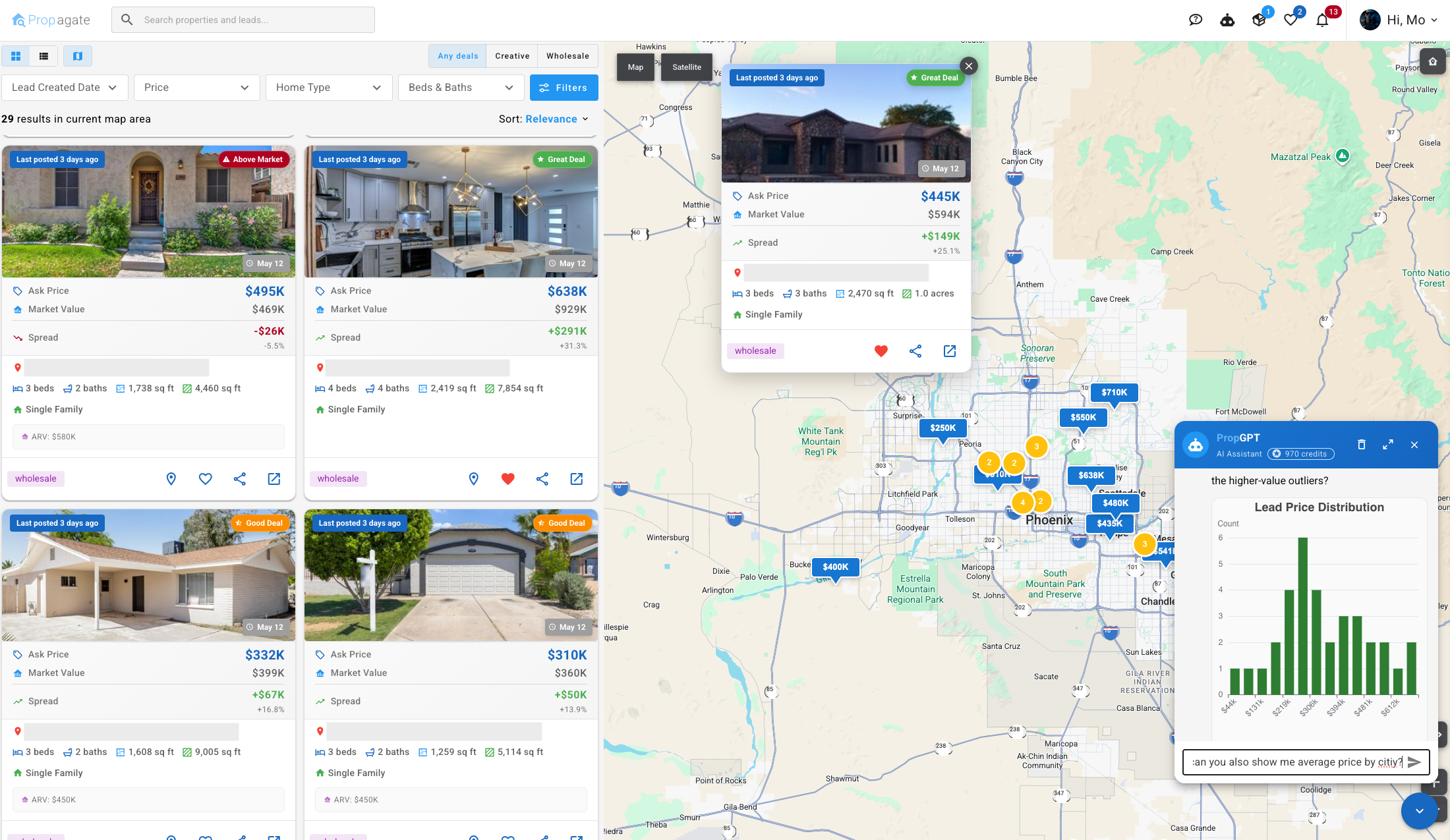The width and height of the screenshot is (1450, 840).
Task: Unfavorite the red heart on $638K listing
Action: pos(507,479)
